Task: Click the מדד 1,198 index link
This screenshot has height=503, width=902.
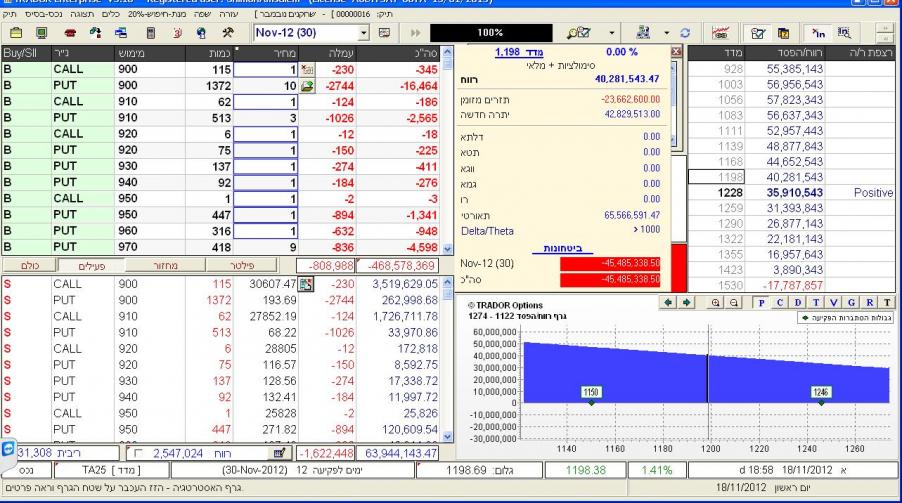Action: point(514,50)
